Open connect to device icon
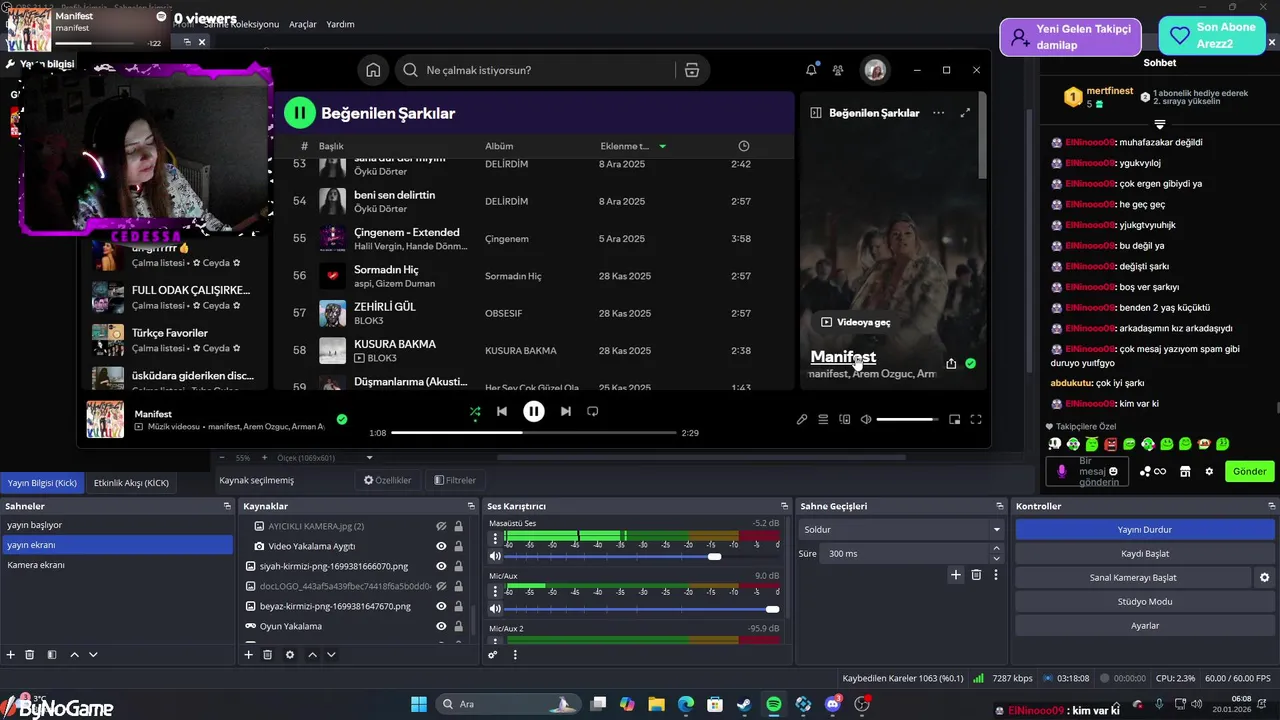The image size is (1280, 720). tap(845, 419)
